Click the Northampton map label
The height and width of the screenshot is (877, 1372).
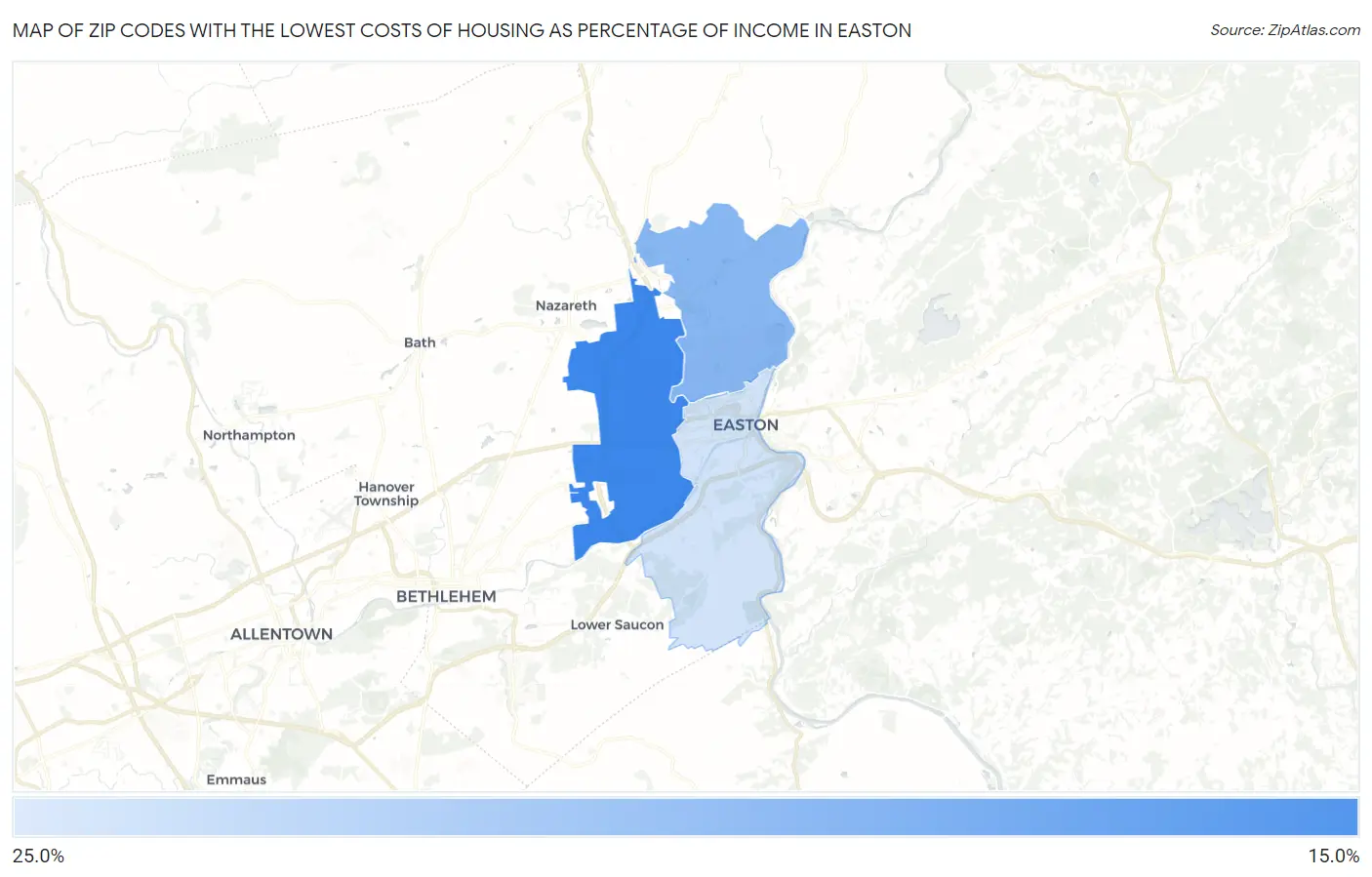(x=249, y=435)
